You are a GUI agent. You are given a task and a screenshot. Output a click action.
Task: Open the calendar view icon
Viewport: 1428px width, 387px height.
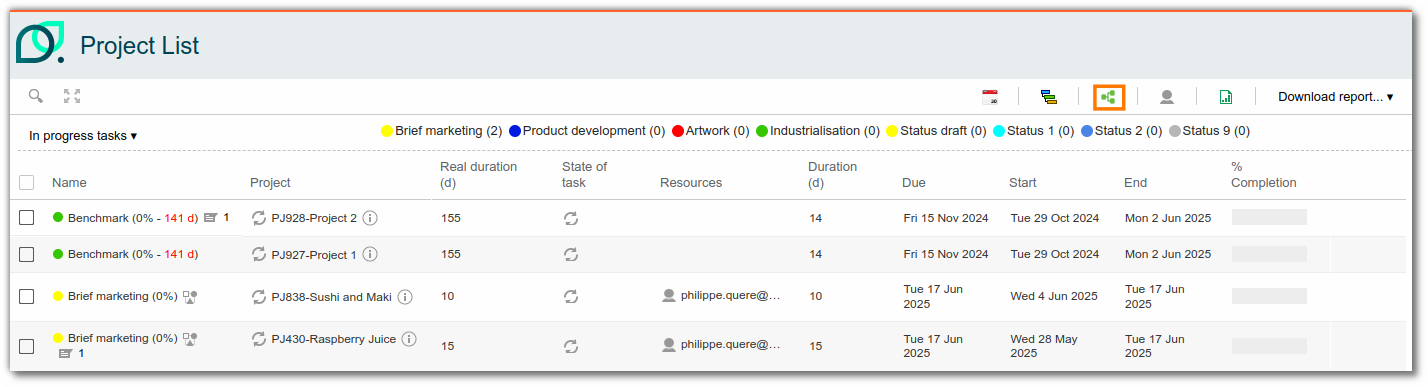coord(990,97)
